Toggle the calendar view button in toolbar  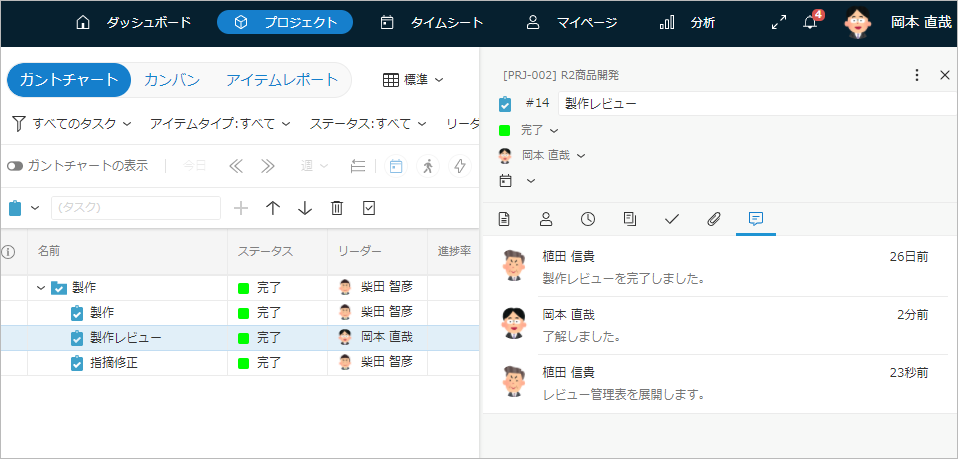[x=396, y=166]
